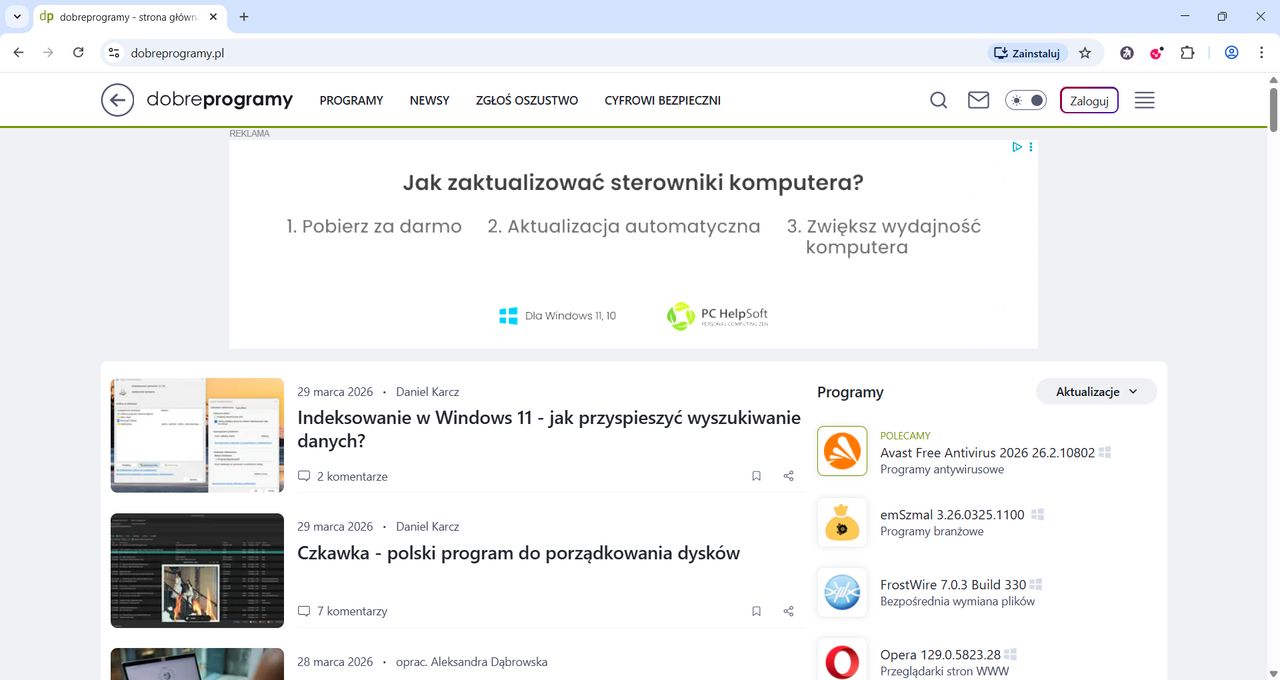The image size is (1280, 680).
Task: Click the AdChoices triangle icon on ad
Action: 1017,147
